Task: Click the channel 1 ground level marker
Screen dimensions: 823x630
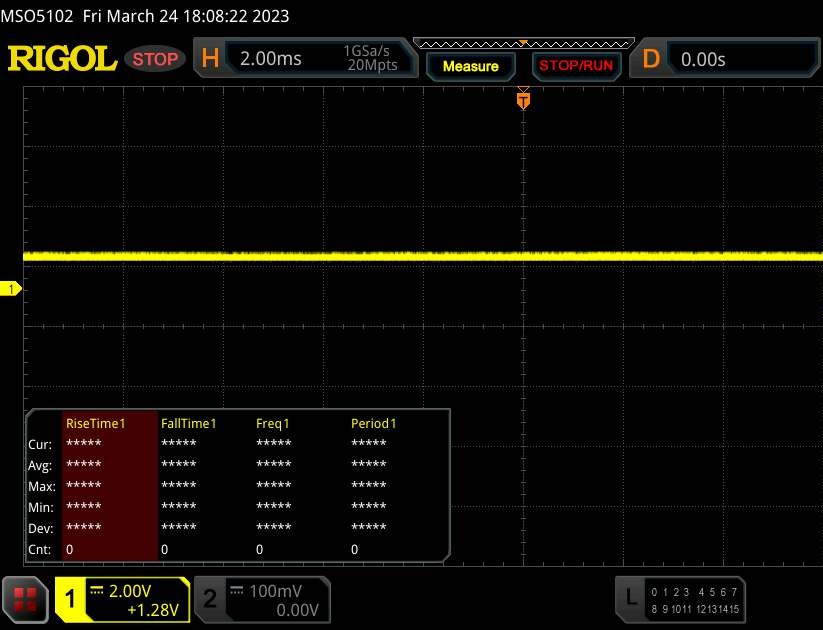Action: 10,289
